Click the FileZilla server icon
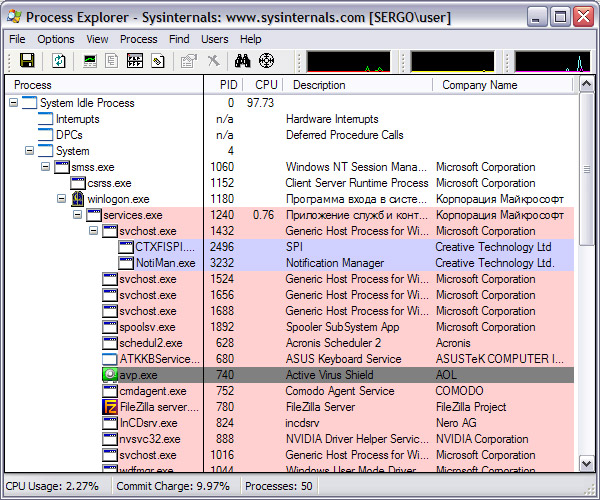Image resolution: width=600 pixels, height=500 pixels. tap(109, 407)
